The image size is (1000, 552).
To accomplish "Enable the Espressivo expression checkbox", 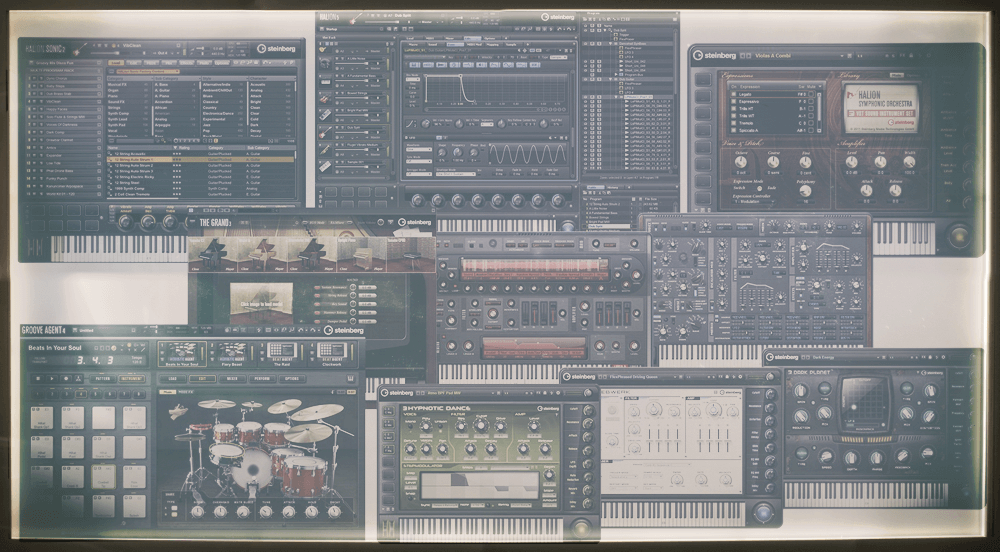I will click(733, 101).
